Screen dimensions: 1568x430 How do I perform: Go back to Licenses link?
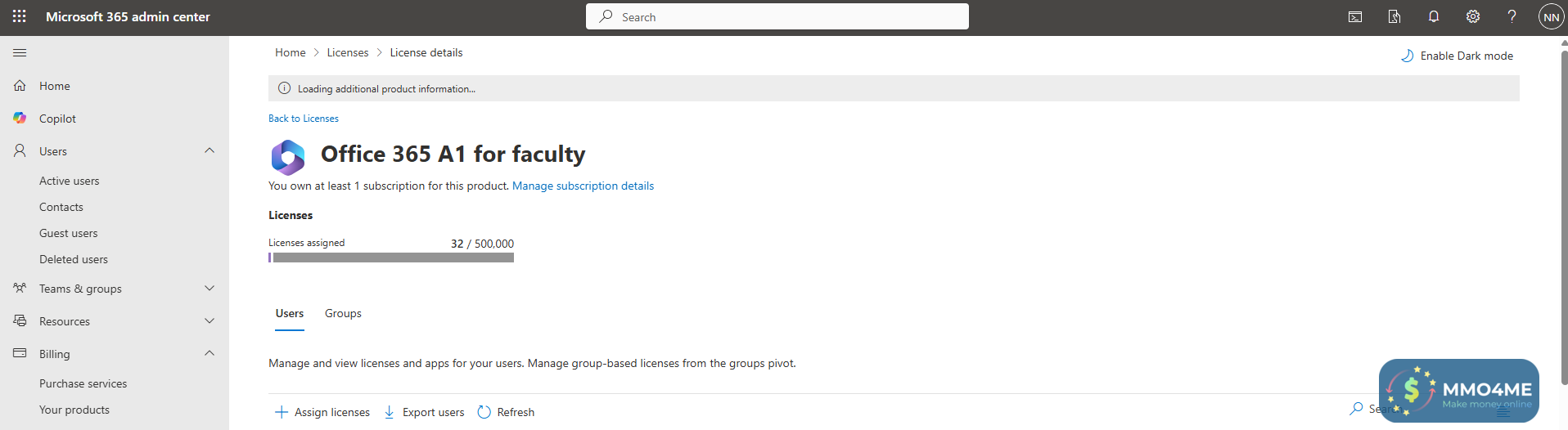[x=304, y=119]
